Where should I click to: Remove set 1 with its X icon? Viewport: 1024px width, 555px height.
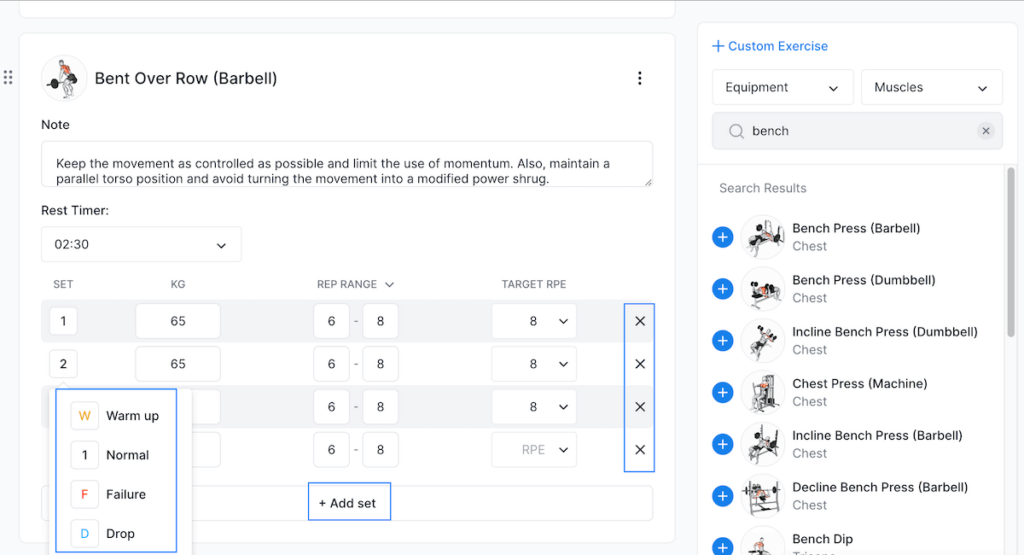coord(640,321)
